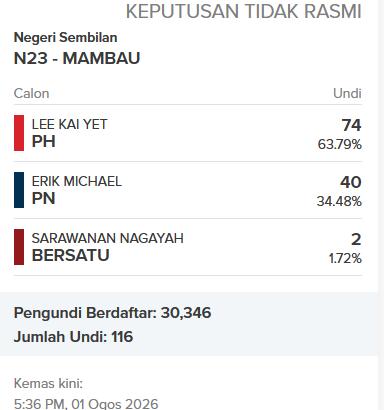This screenshot has height=410, width=384.
Task: Click the navy PN party color bar
Action: 19,190
